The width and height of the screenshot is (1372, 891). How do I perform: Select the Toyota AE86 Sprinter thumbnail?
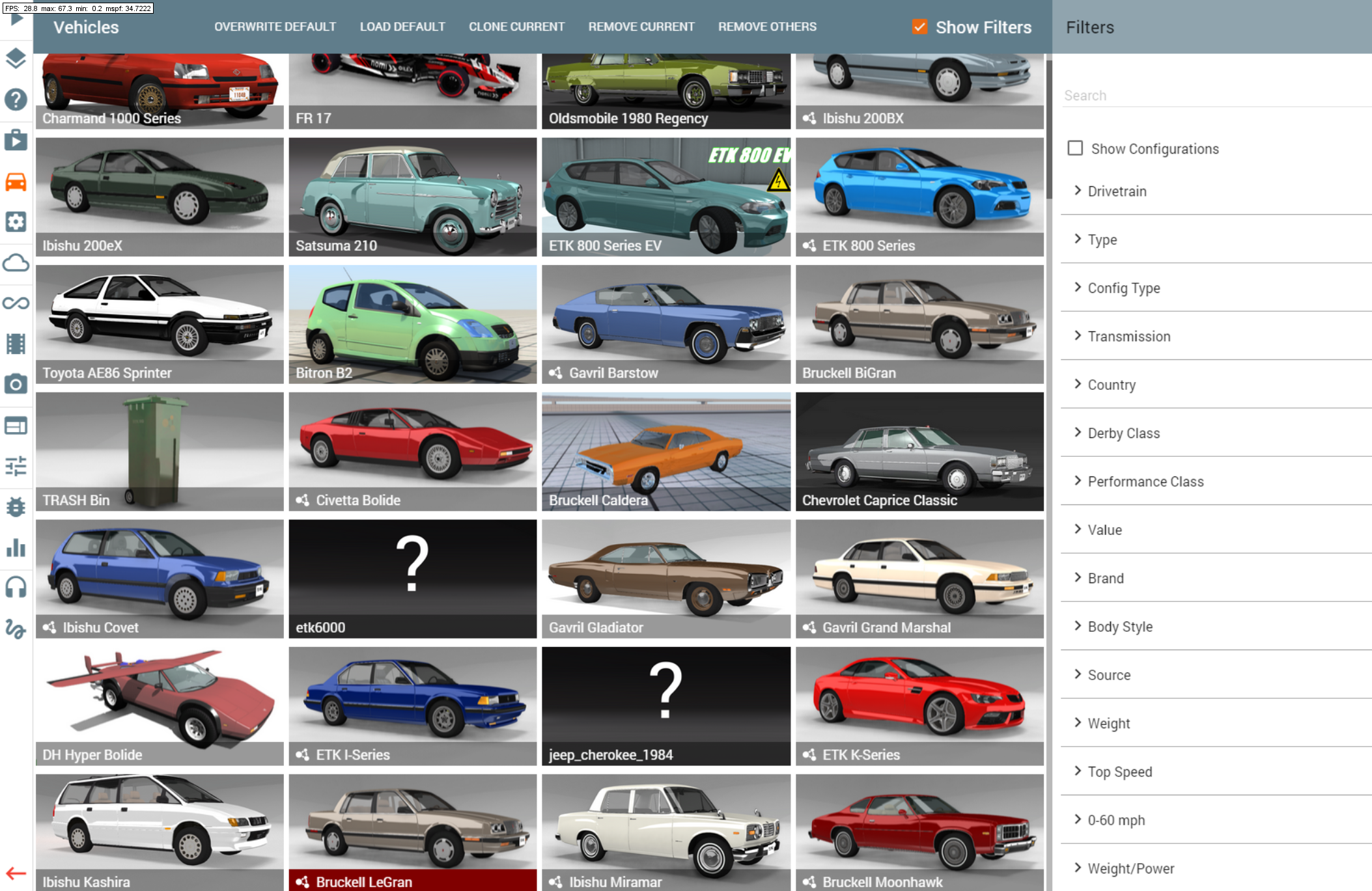[x=160, y=324]
